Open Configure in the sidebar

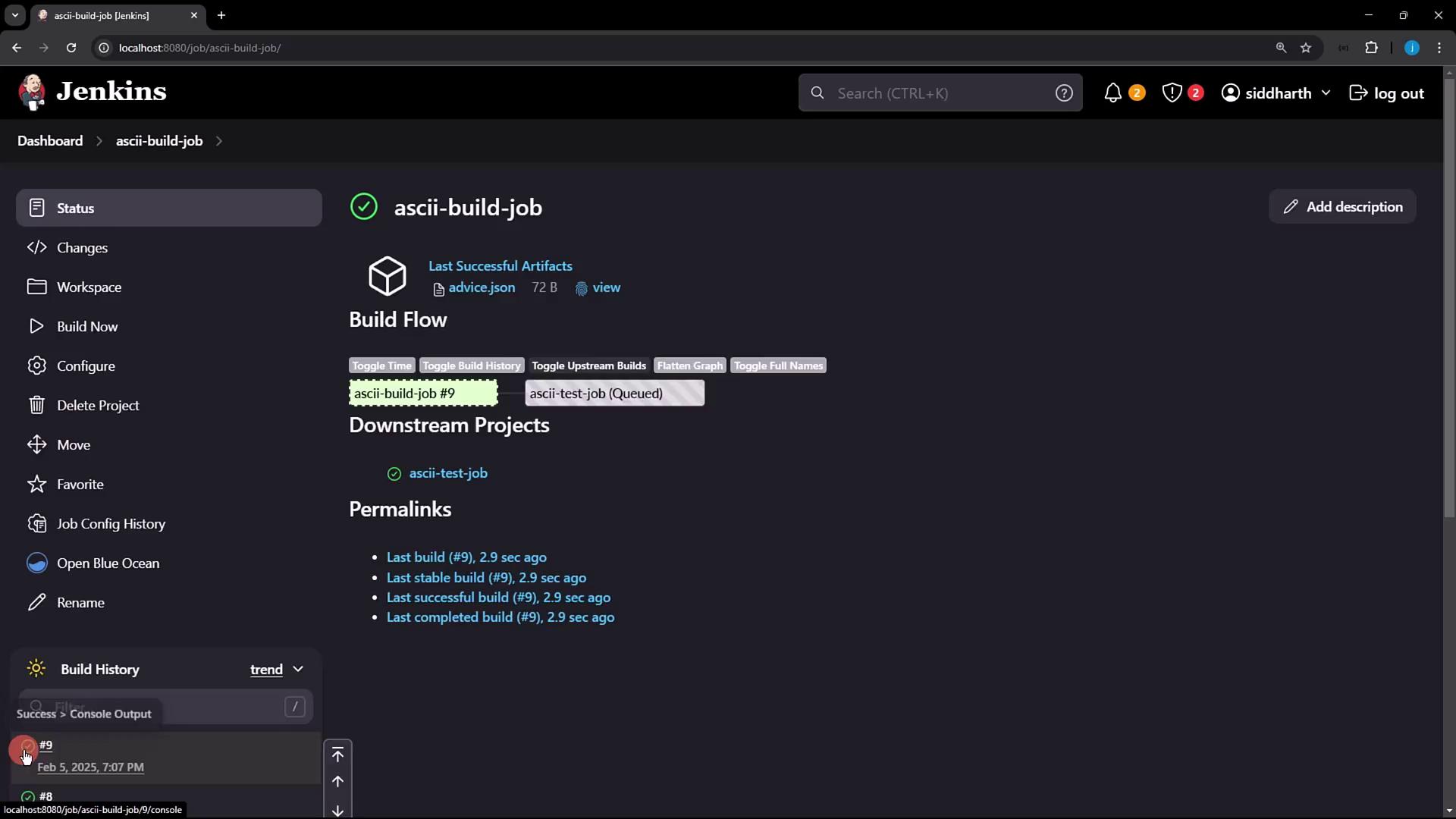click(86, 366)
